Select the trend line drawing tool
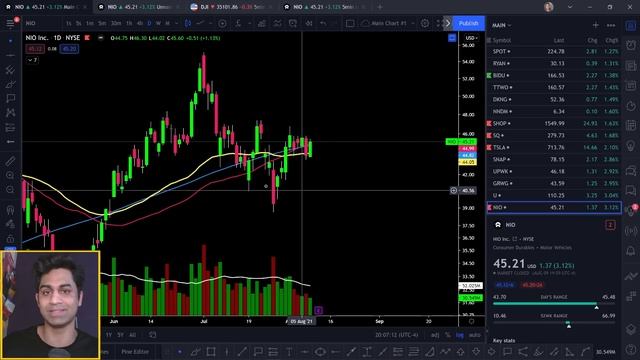 pos(10,55)
